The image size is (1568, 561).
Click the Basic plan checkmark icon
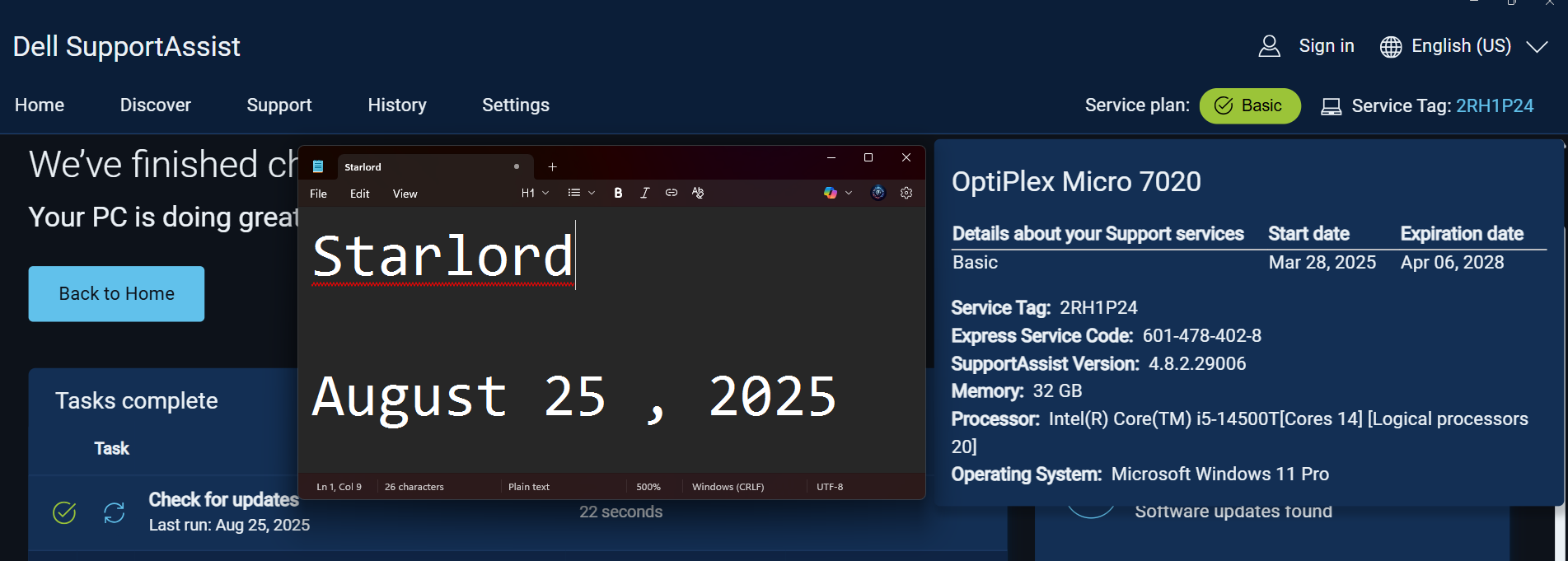pos(1224,105)
